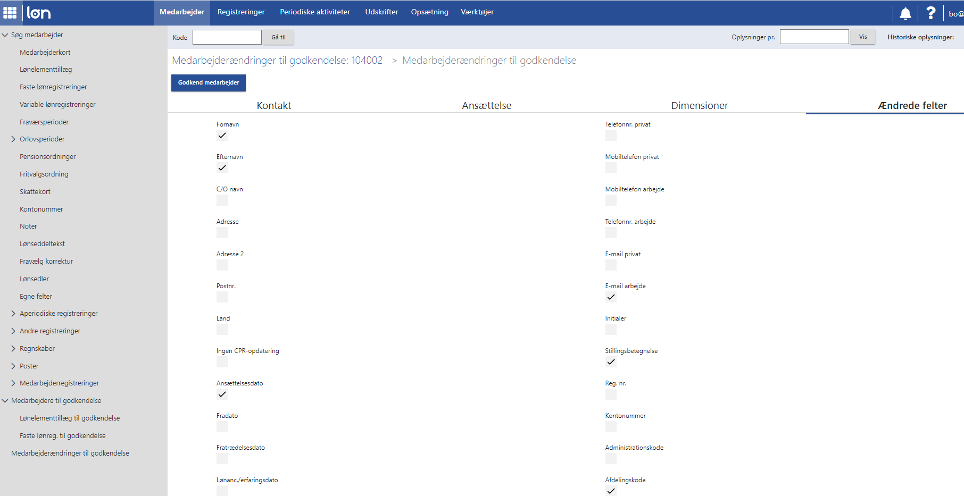This screenshot has width=964, height=496.
Task: Expand the Orlovsperioder tree node
Action: pos(12,139)
